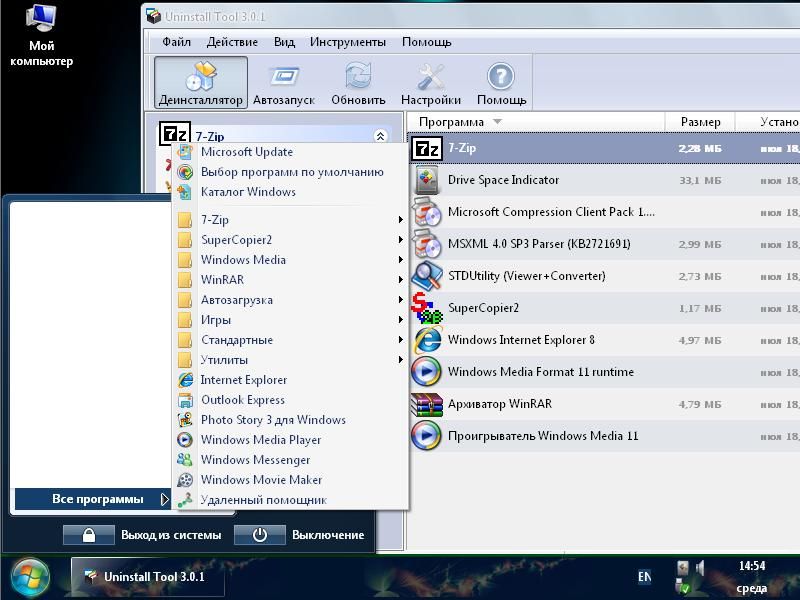Sort list by Программа column header
The height and width of the screenshot is (600, 800).
452,122
